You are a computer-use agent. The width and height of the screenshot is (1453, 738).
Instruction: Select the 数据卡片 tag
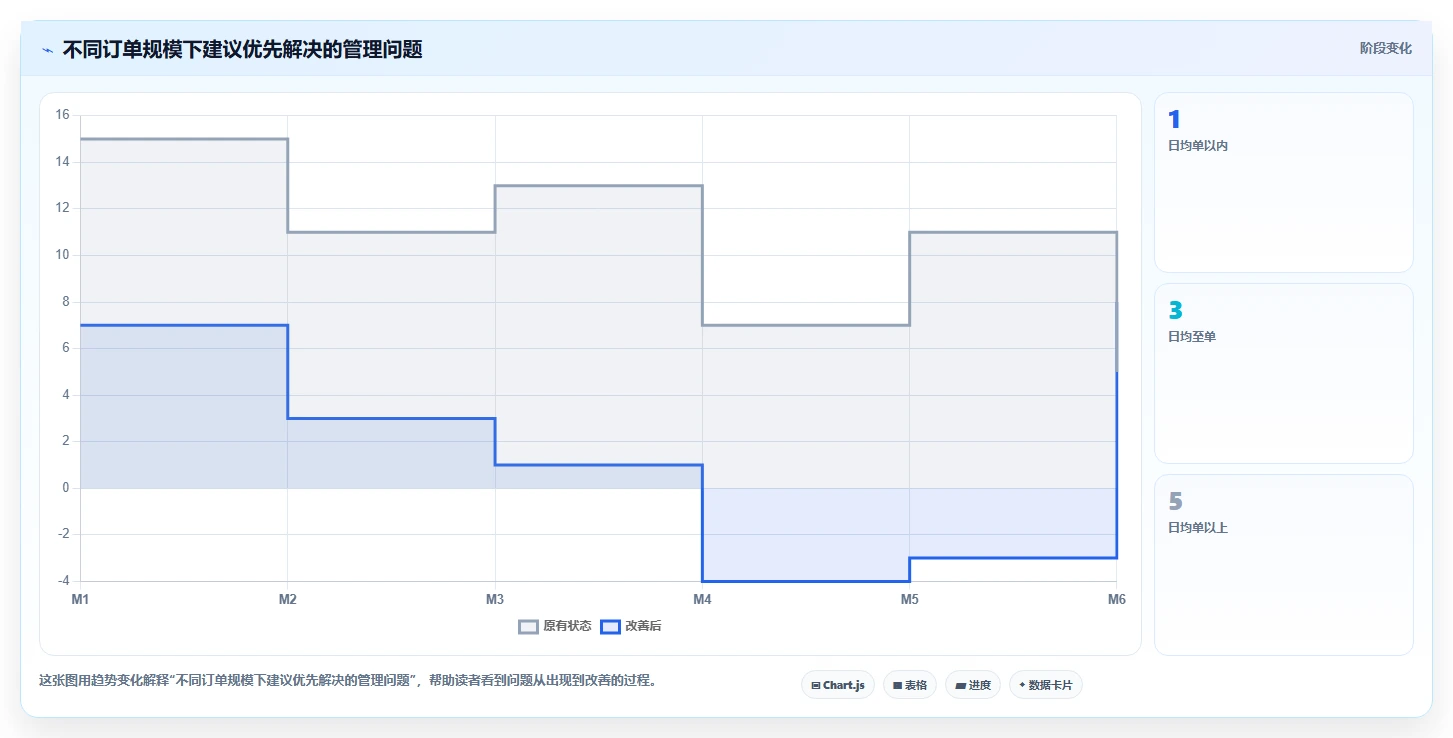tap(1046, 685)
